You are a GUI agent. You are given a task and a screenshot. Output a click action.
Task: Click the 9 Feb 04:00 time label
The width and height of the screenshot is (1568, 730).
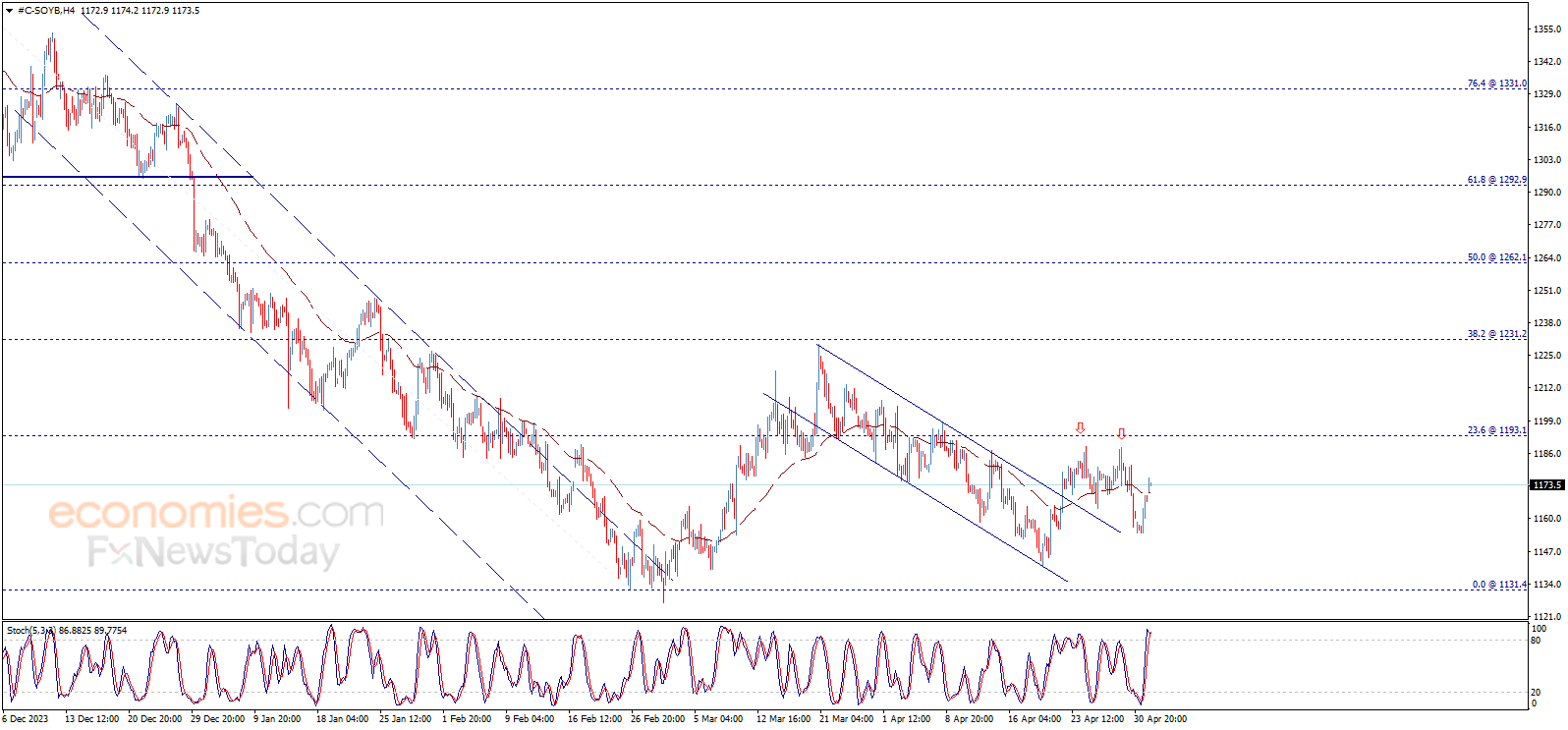click(530, 719)
